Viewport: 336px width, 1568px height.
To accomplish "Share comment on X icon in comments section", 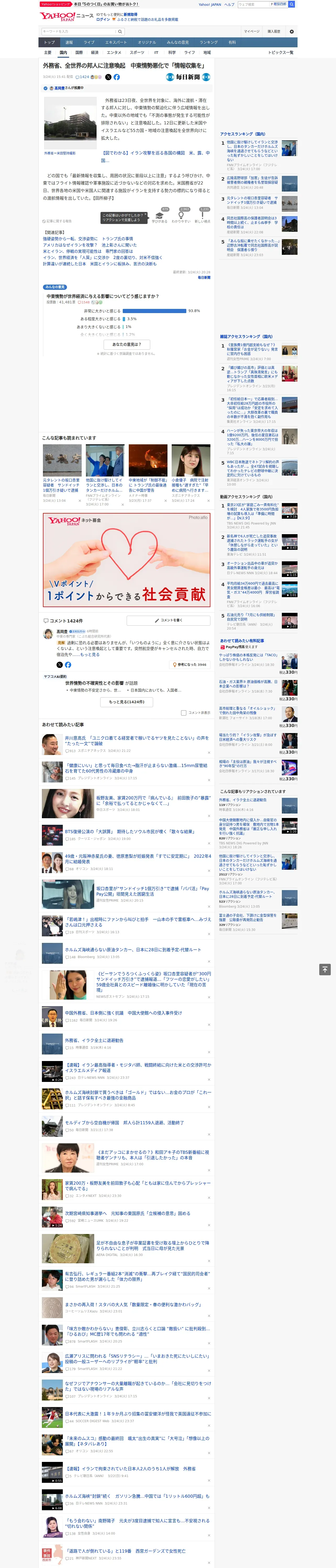I will tap(59, 665).
